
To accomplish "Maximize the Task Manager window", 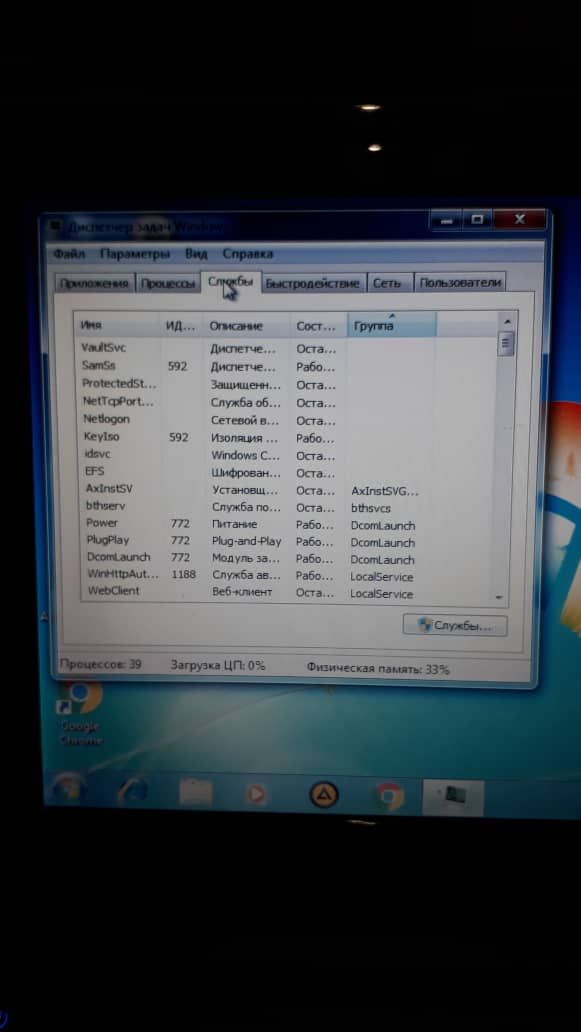I will (478, 220).
